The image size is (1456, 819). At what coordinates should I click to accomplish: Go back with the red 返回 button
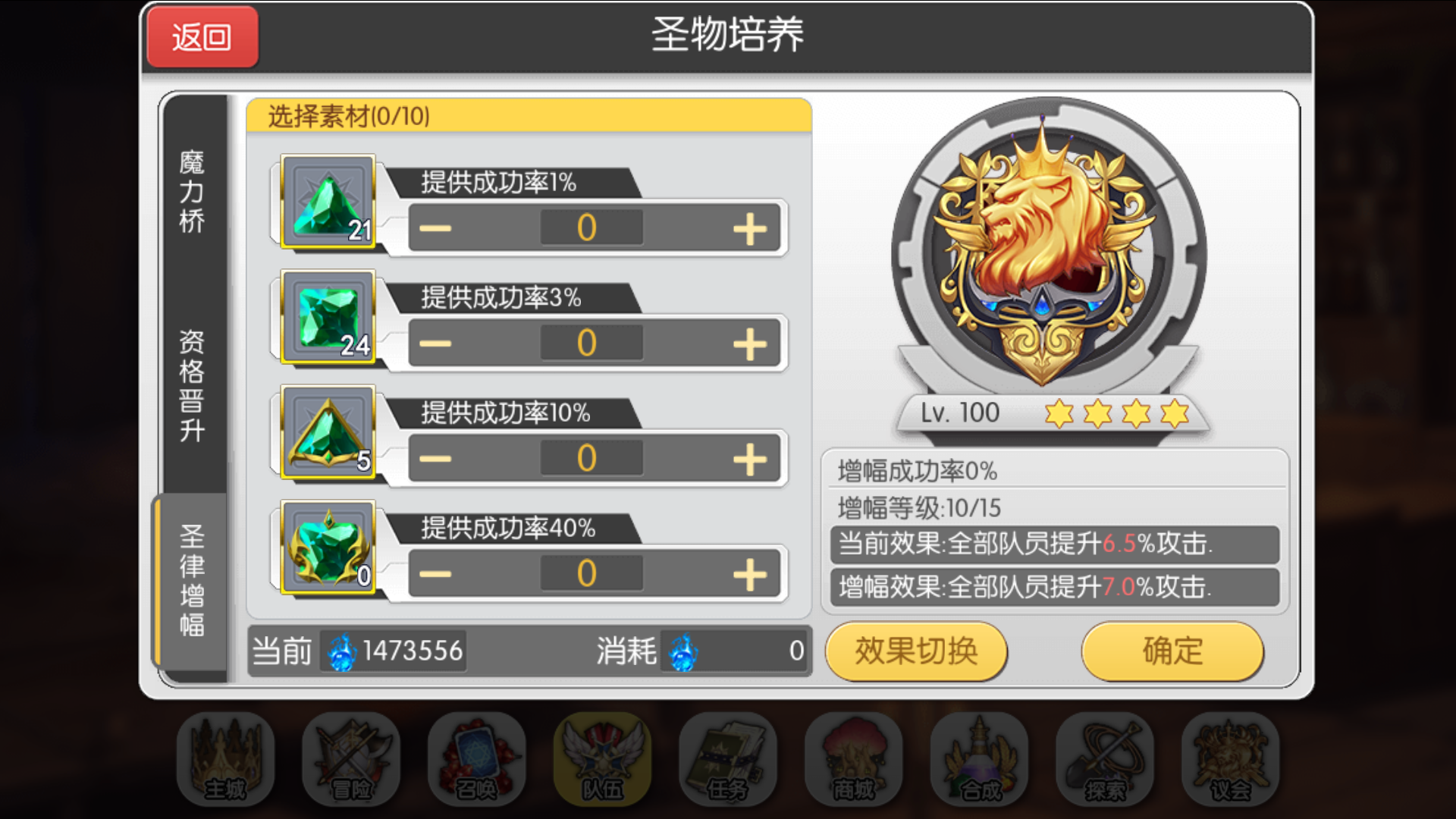click(x=202, y=37)
